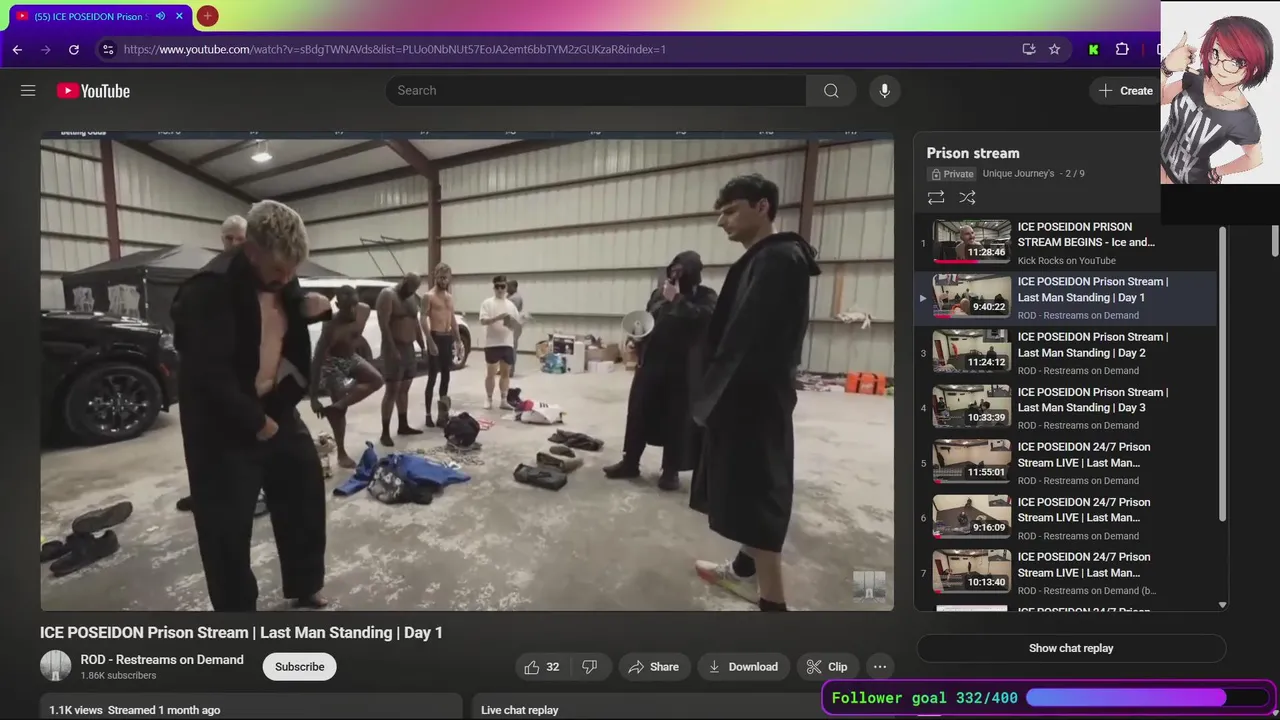Click Show chat replay button

click(x=1071, y=648)
